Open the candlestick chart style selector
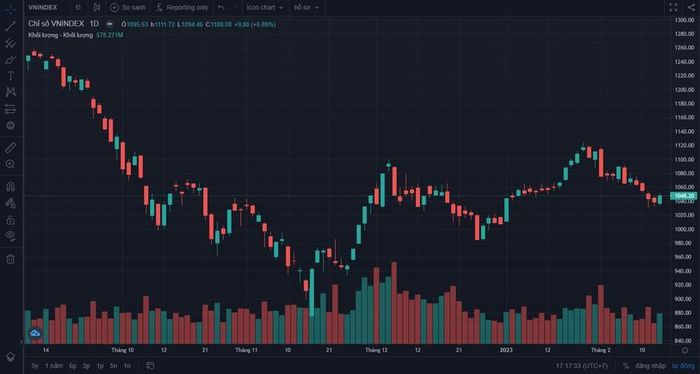 97,8
